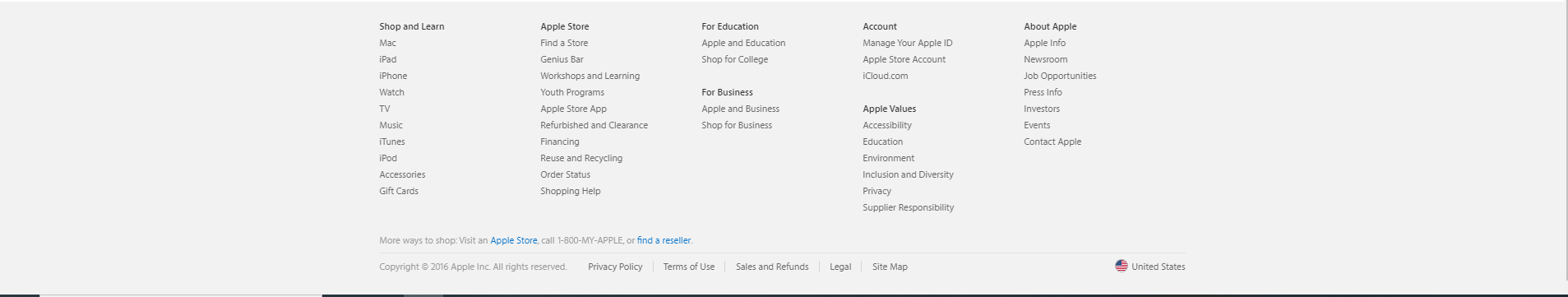Change region via United States text

click(1158, 267)
